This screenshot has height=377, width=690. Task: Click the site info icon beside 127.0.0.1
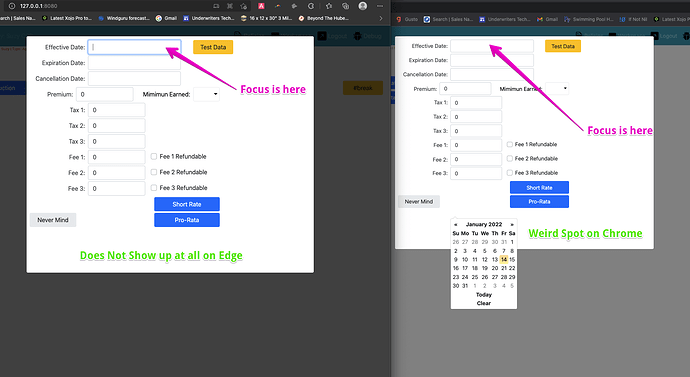coord(12,6)
